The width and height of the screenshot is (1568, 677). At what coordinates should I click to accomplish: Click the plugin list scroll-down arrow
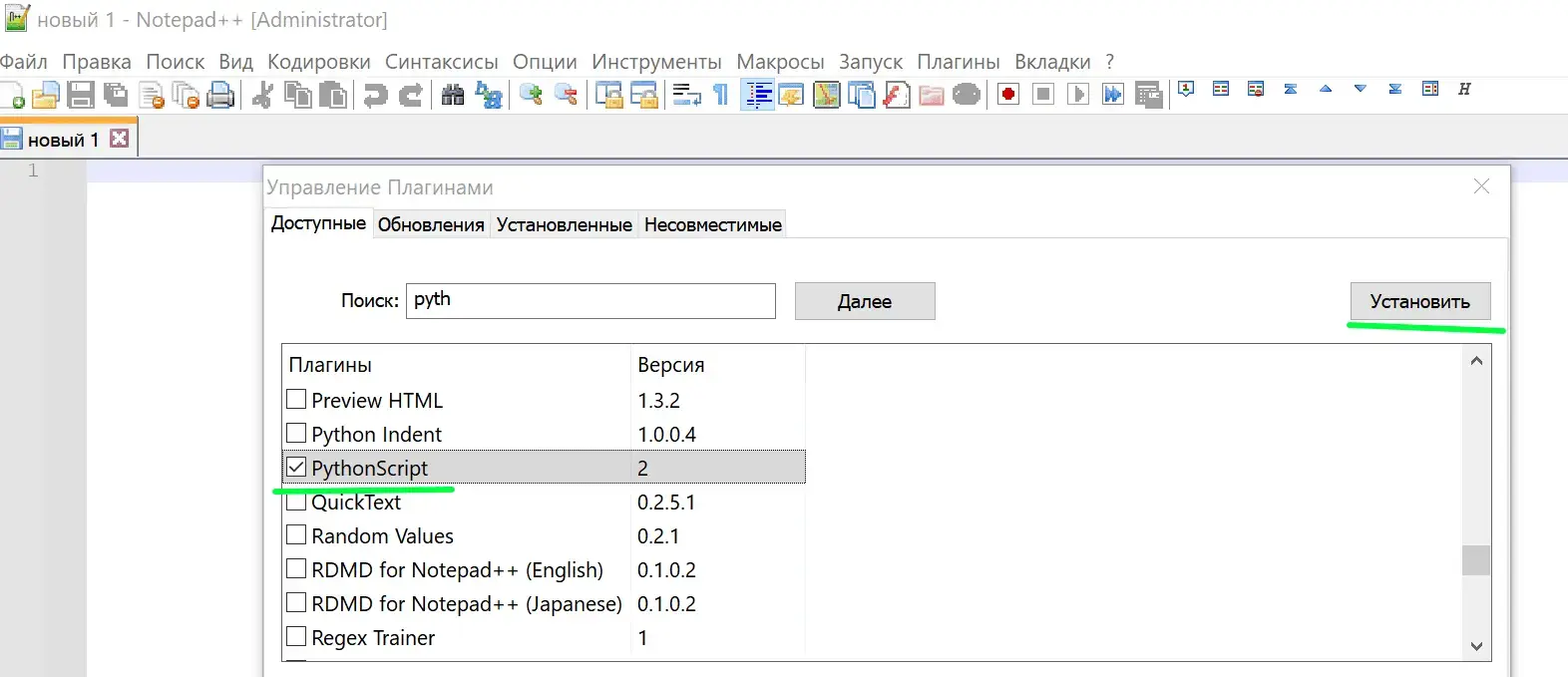tap(1476, 646)
